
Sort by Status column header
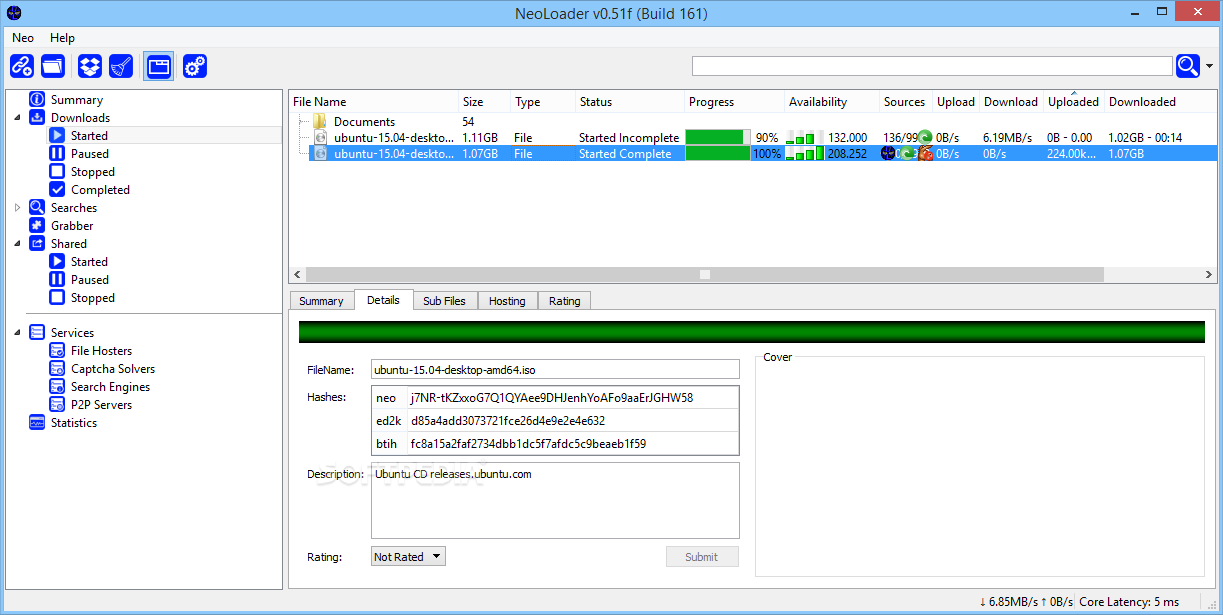[x=630, y=102]
